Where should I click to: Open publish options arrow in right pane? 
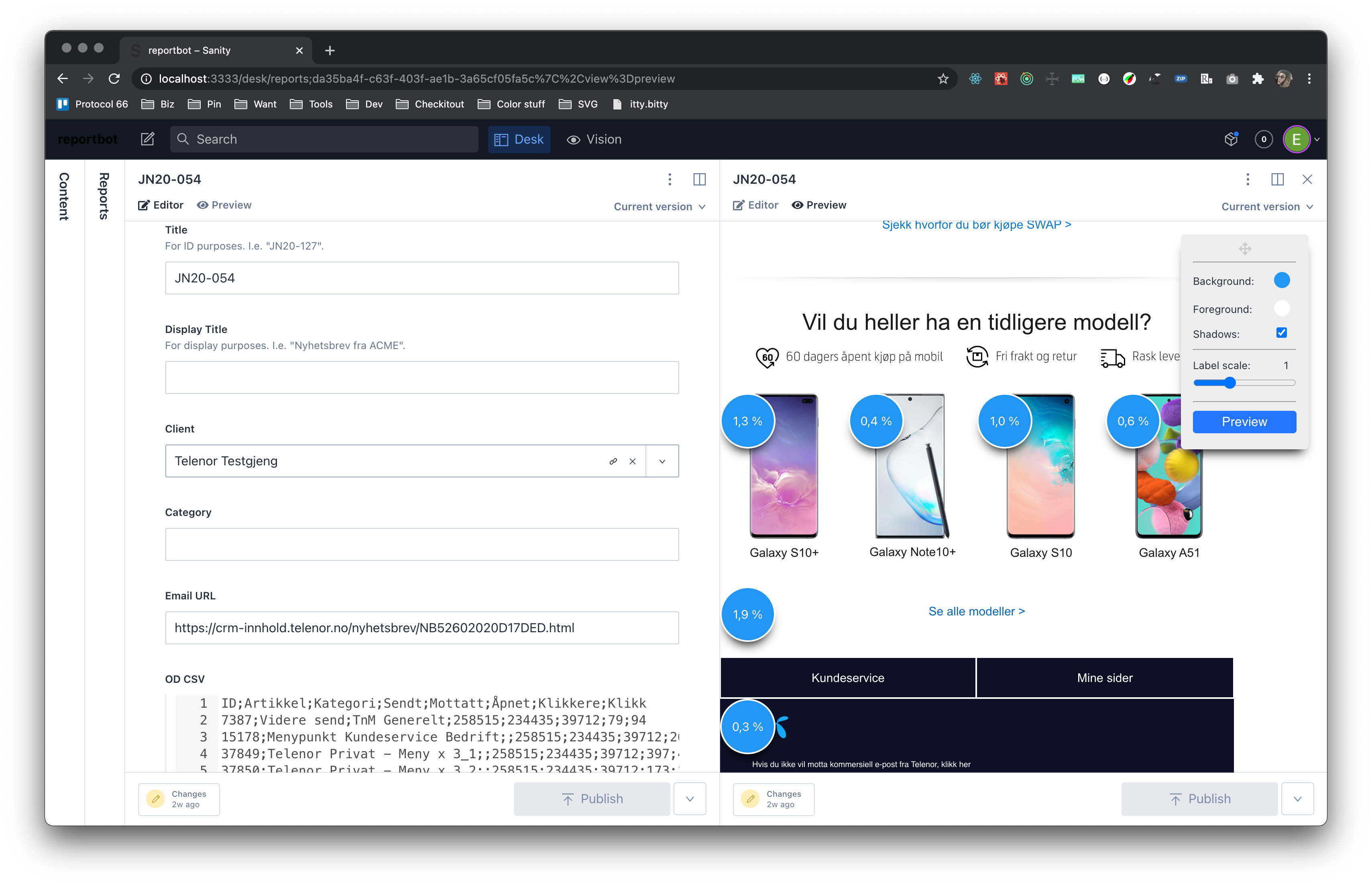coord(1298,799)
